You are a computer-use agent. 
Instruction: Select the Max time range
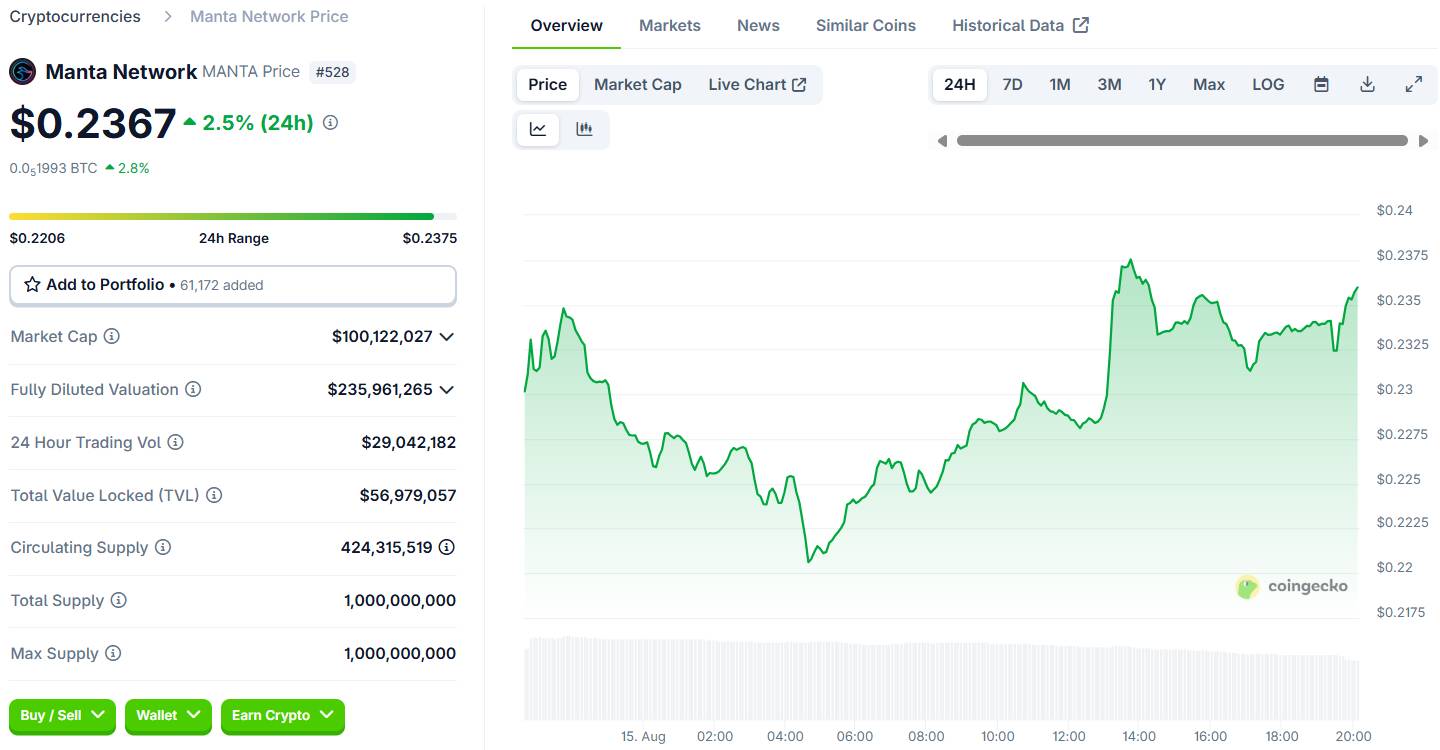point(1209,85)
